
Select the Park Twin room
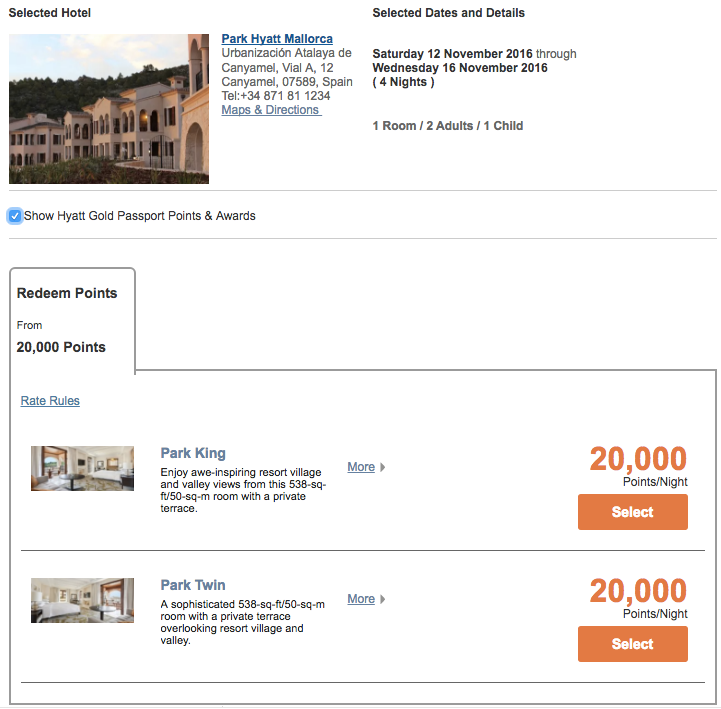click(x=633, y=644)
